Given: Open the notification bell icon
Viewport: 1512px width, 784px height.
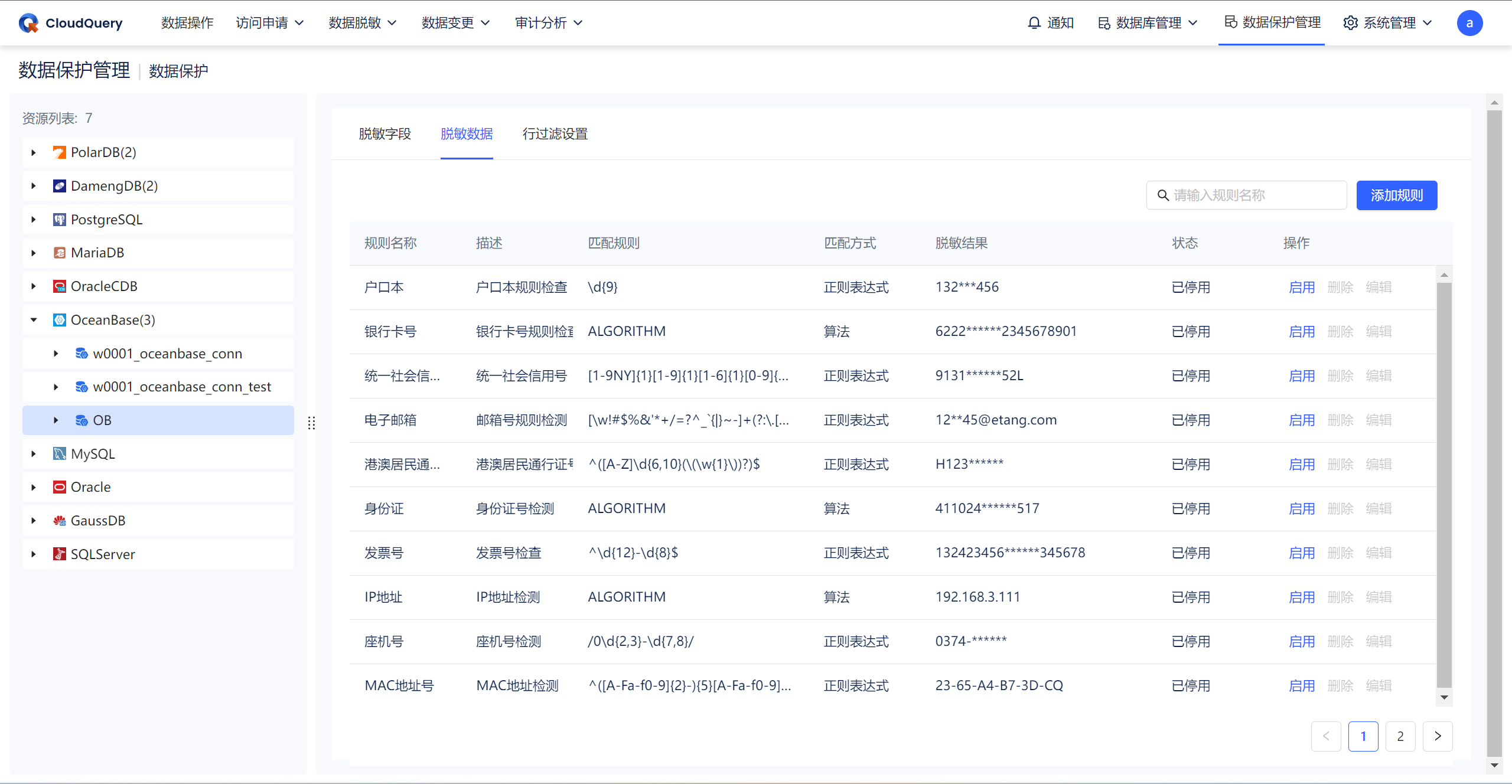Looking at the screenshot, I should [x=1034, y=23].
